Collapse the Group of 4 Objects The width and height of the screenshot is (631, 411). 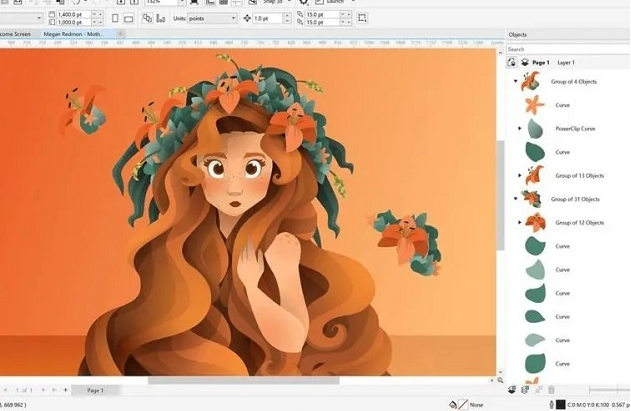(x=515, y=81)
